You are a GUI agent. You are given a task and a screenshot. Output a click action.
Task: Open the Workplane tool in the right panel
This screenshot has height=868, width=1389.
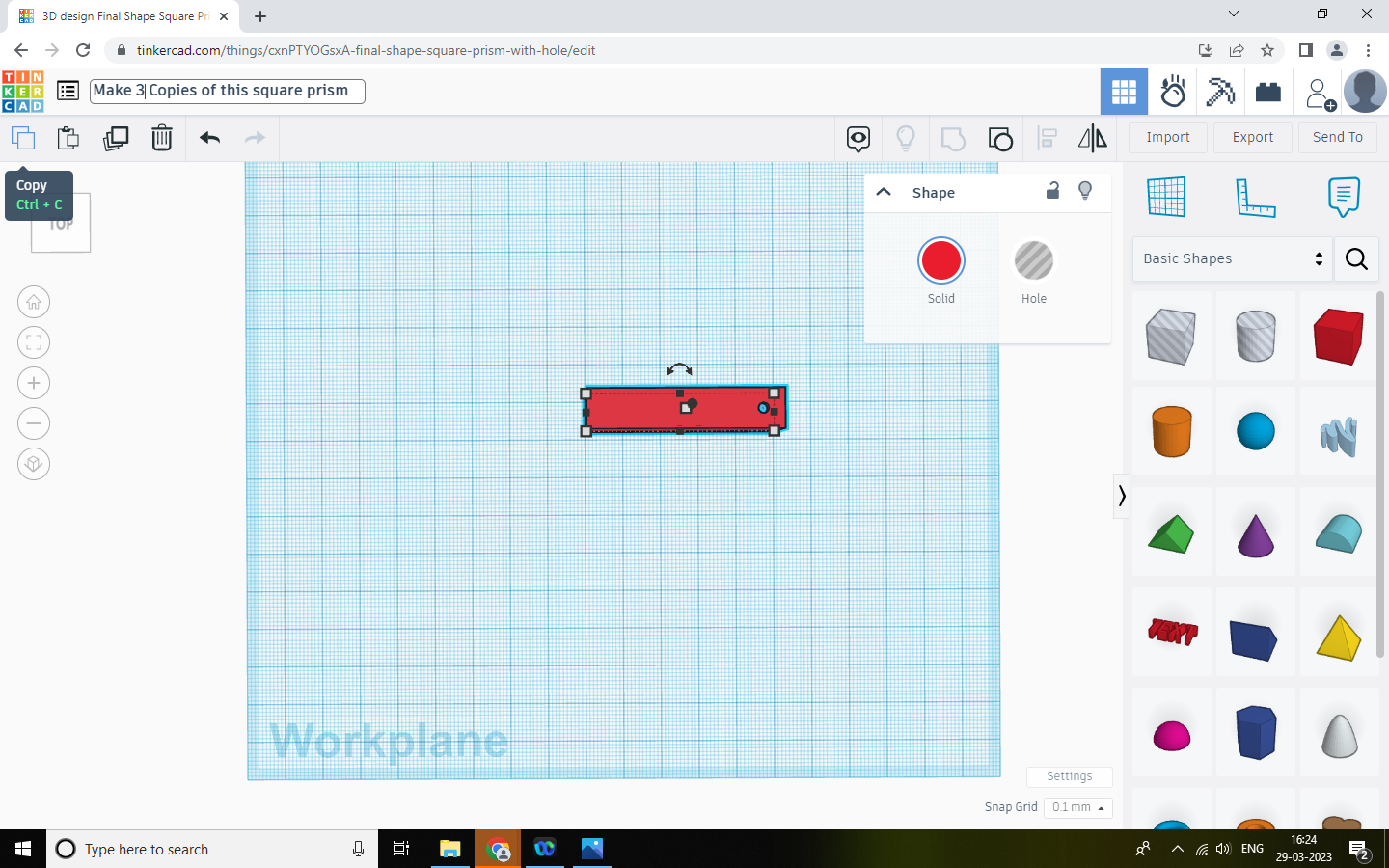pos(1167,196)
